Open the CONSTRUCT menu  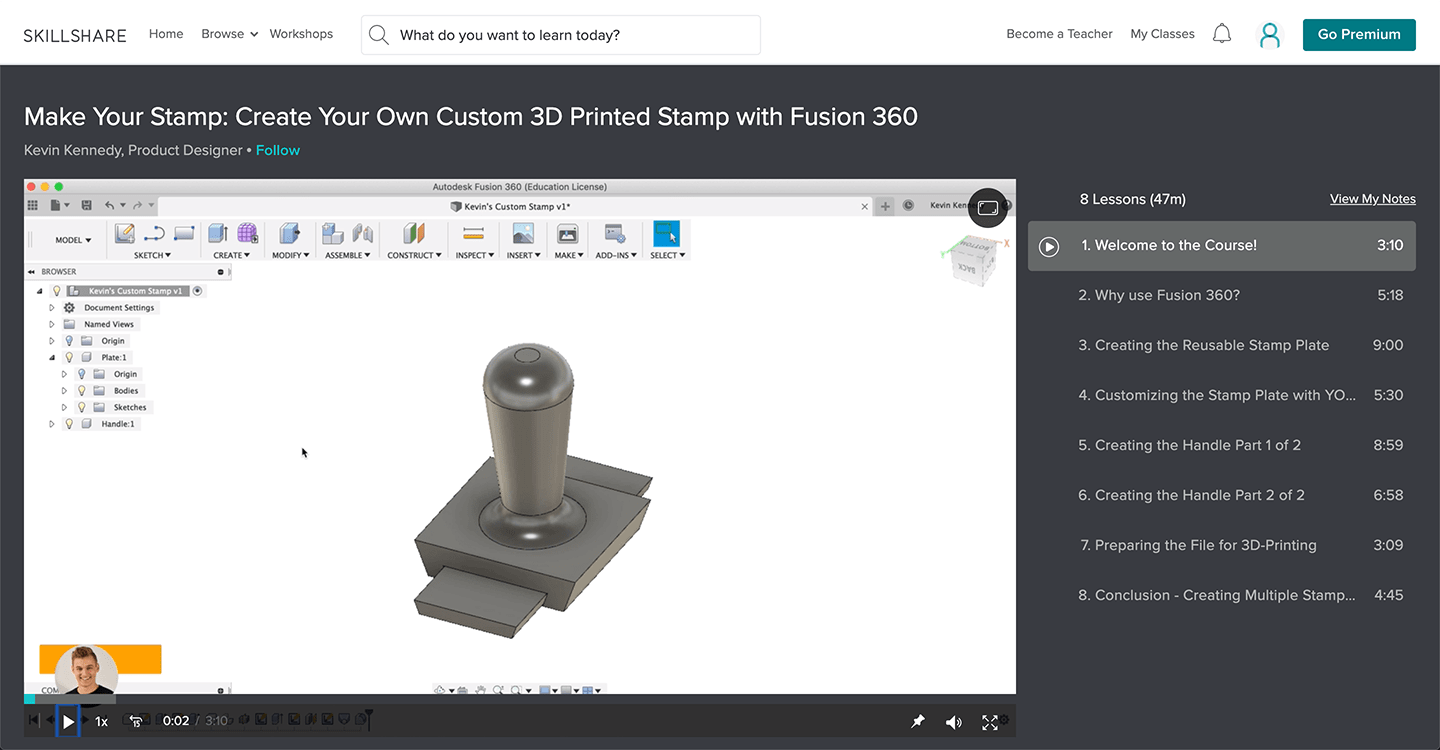(414, 255)
